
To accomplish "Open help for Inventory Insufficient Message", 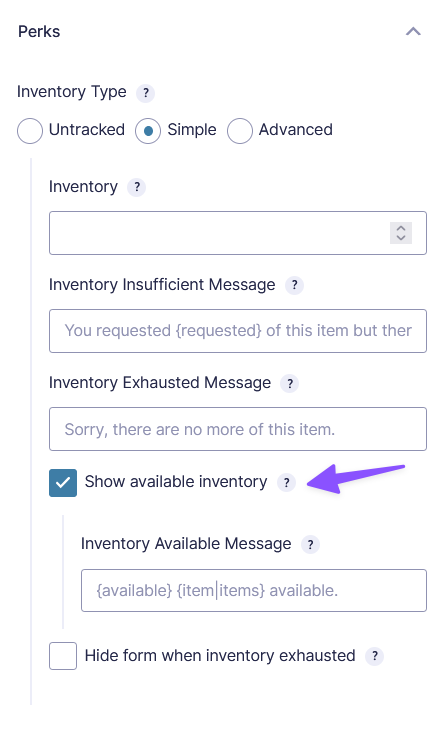I will point(294,285).
